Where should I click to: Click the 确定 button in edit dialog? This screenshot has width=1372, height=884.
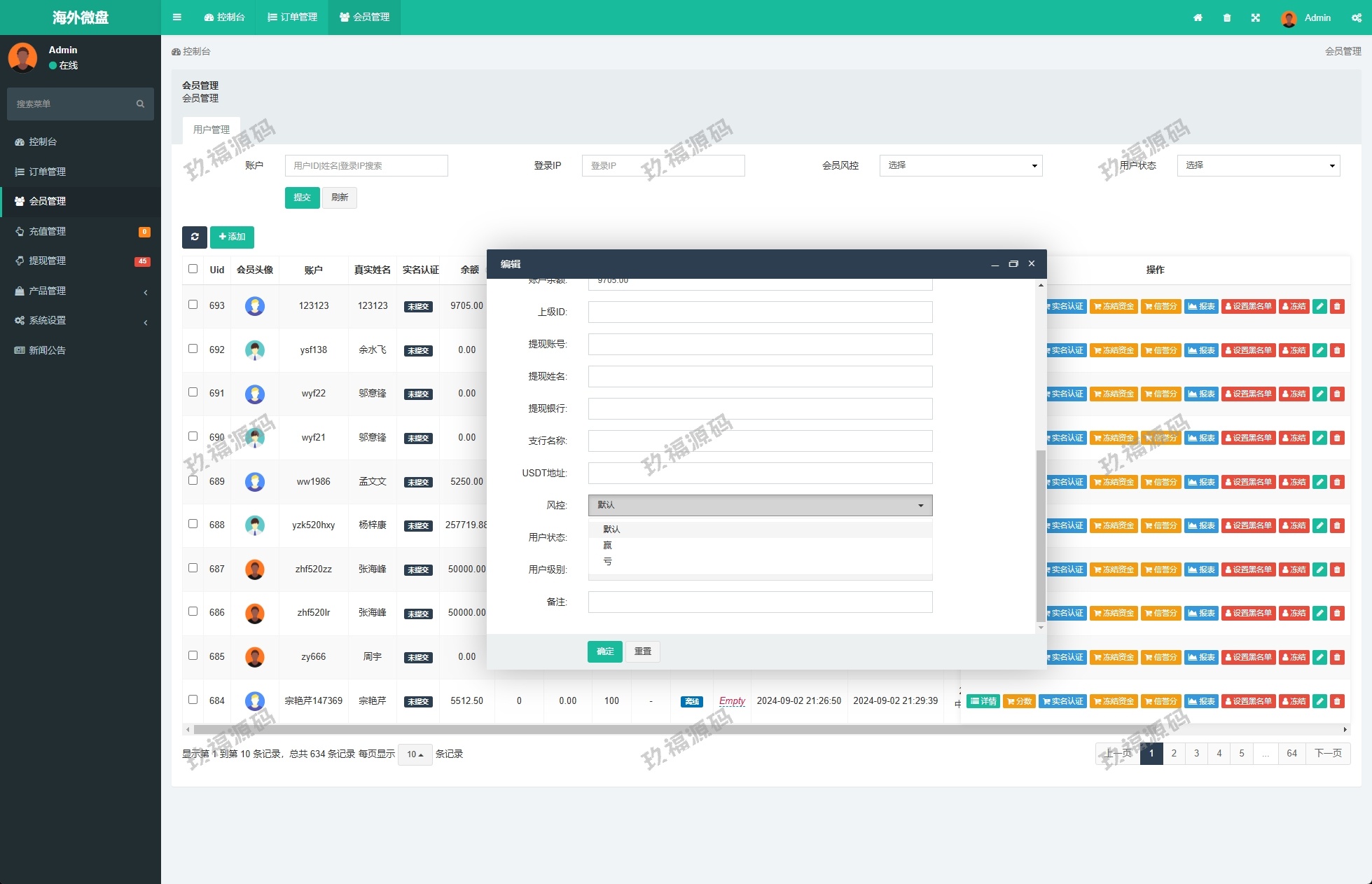604,651
